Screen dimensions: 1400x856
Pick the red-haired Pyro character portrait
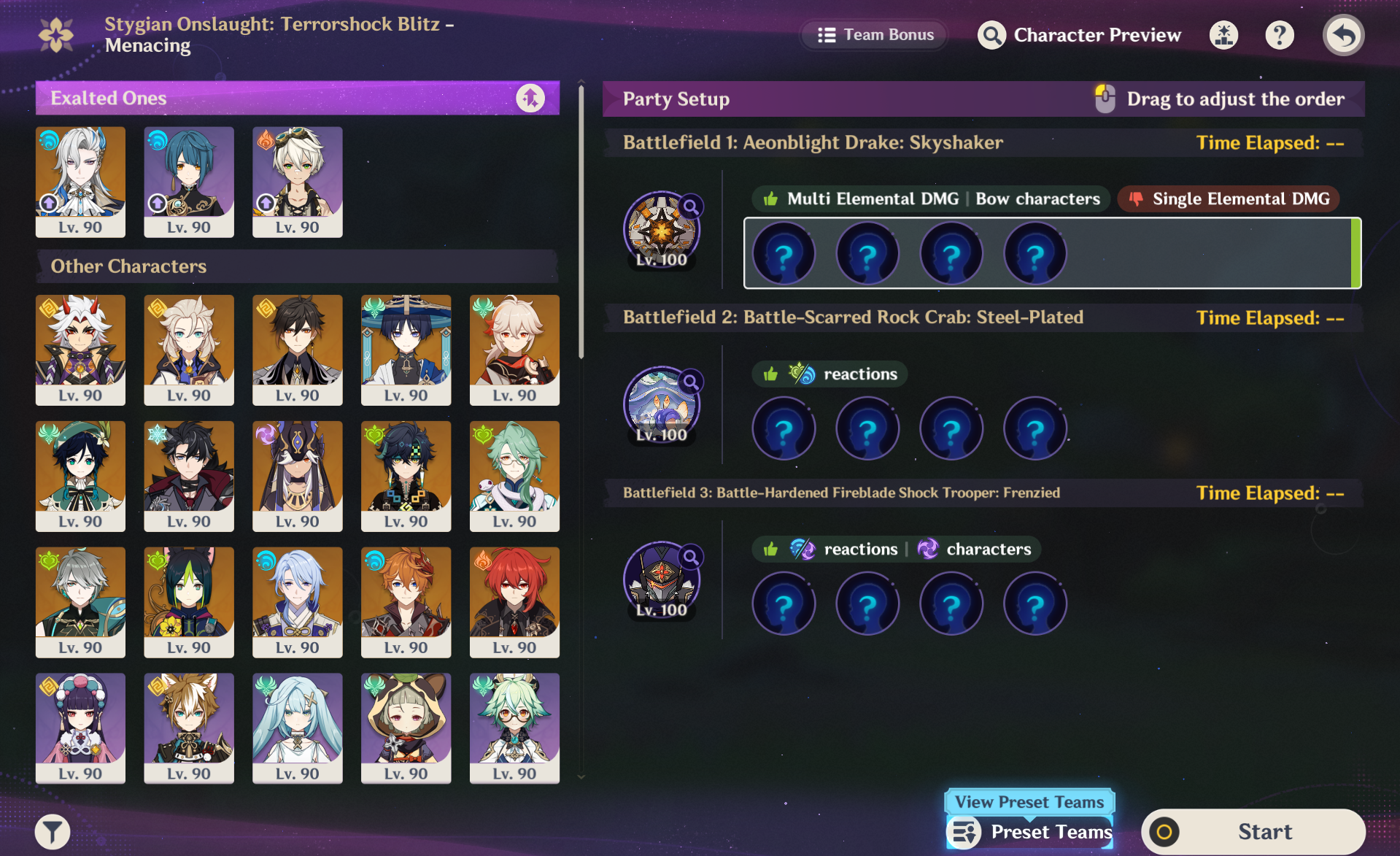pyautogui.click(x=514, y=602)
